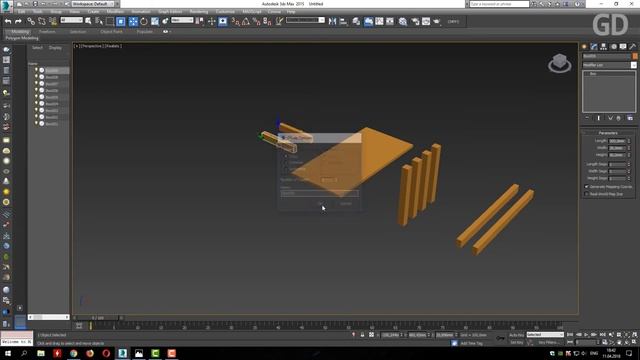Click the Redo arrow in the main toolbar

click(x=18, y=21)
